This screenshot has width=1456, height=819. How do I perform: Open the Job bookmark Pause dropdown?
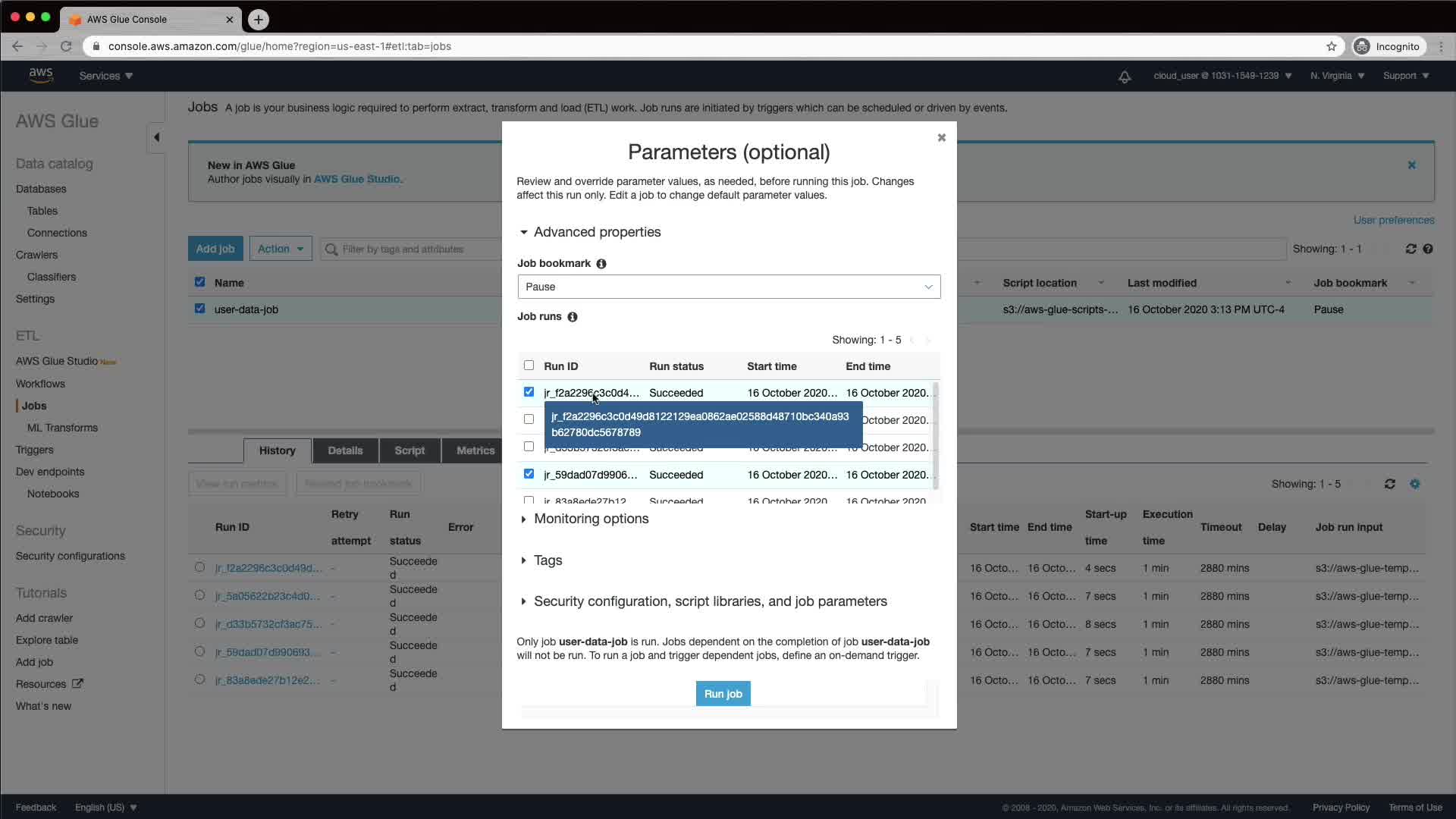729,287
